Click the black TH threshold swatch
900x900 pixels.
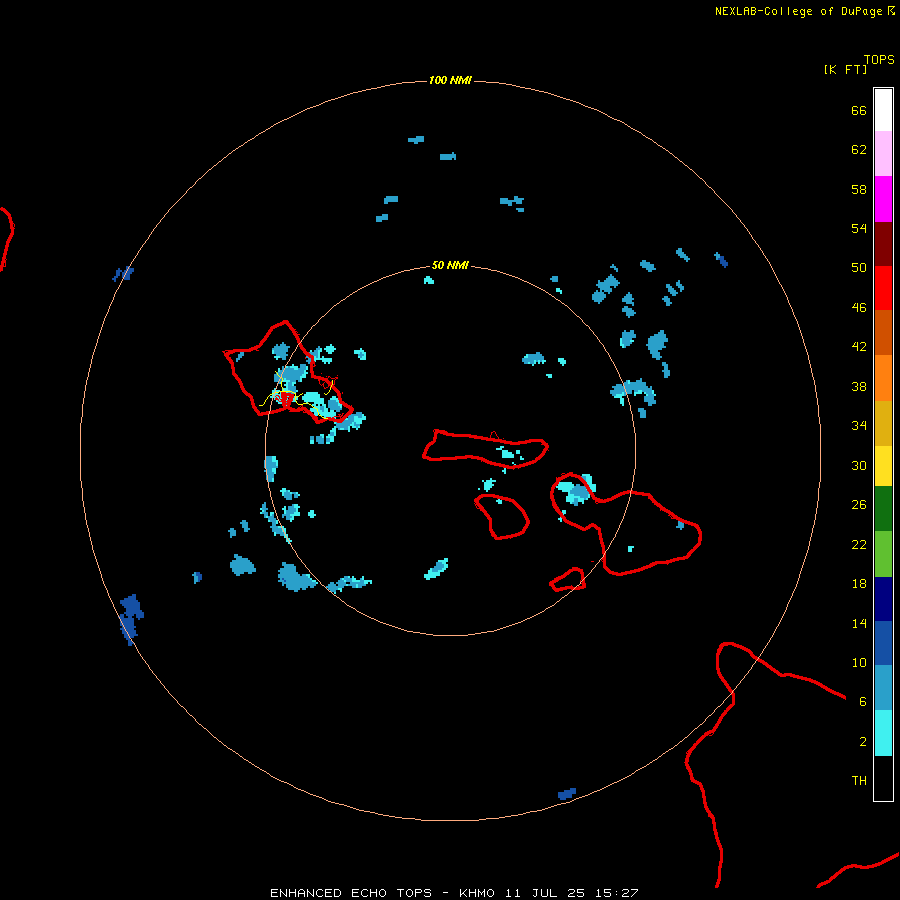[x=883, y=778]
